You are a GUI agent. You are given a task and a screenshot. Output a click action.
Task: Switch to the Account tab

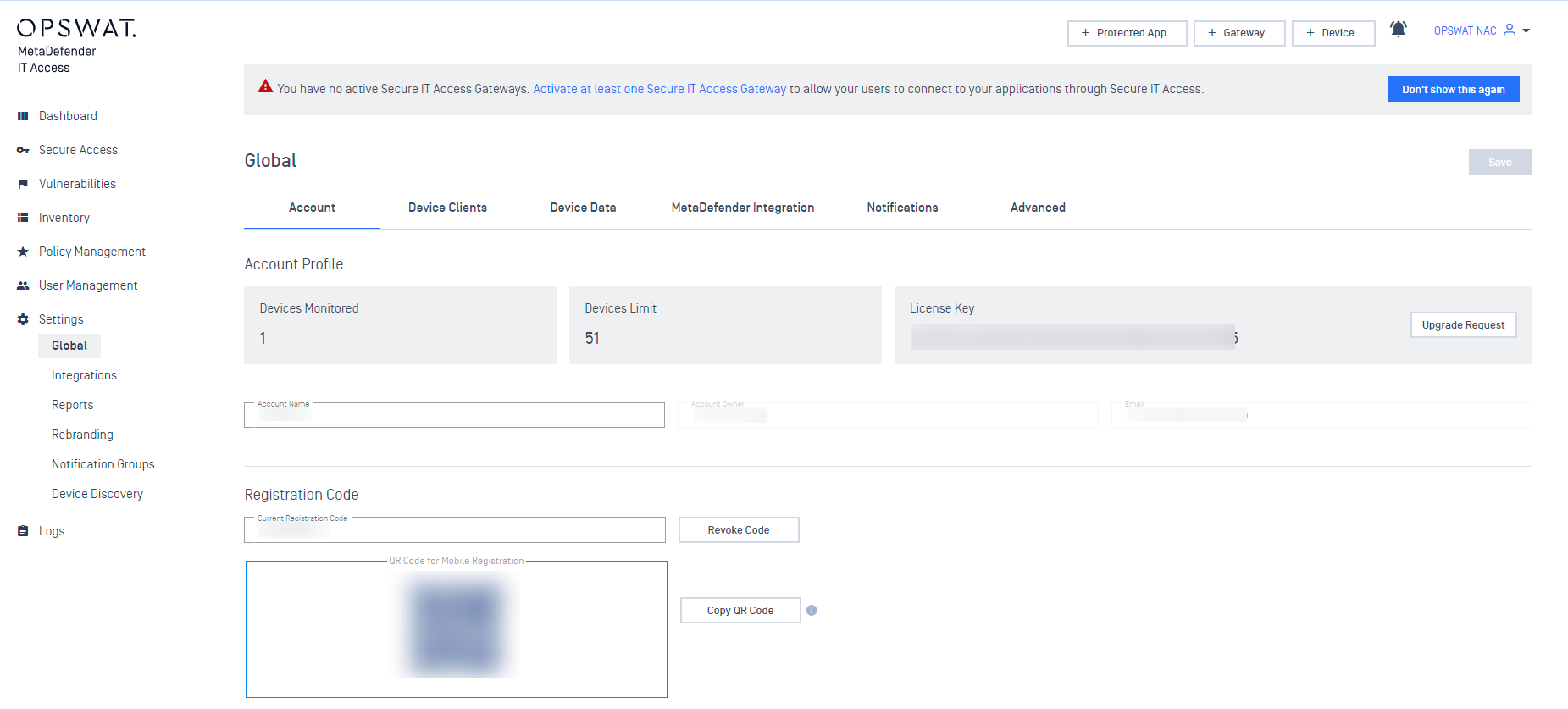coord(312,208)
